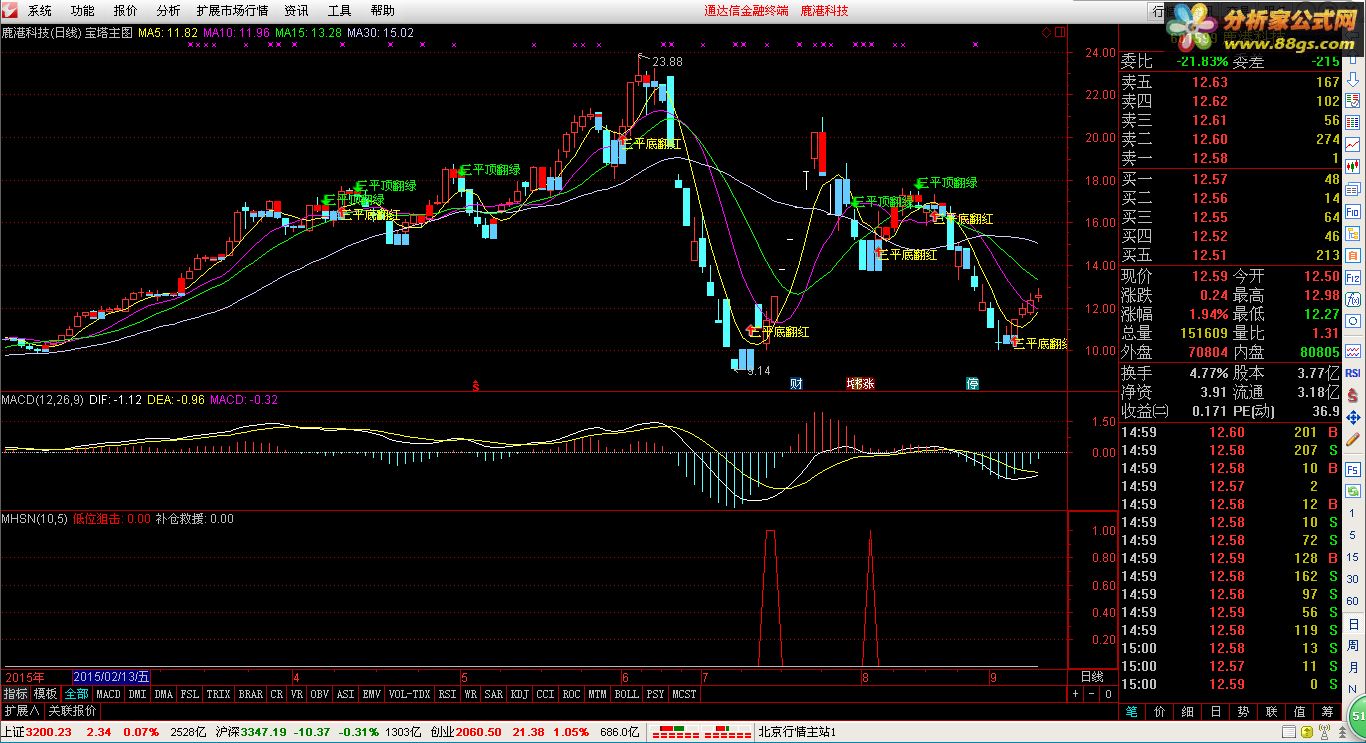The width and height of the screenshot is (1366, 743).
Task: Click the 停 marker below the chart
Action: 972,383
